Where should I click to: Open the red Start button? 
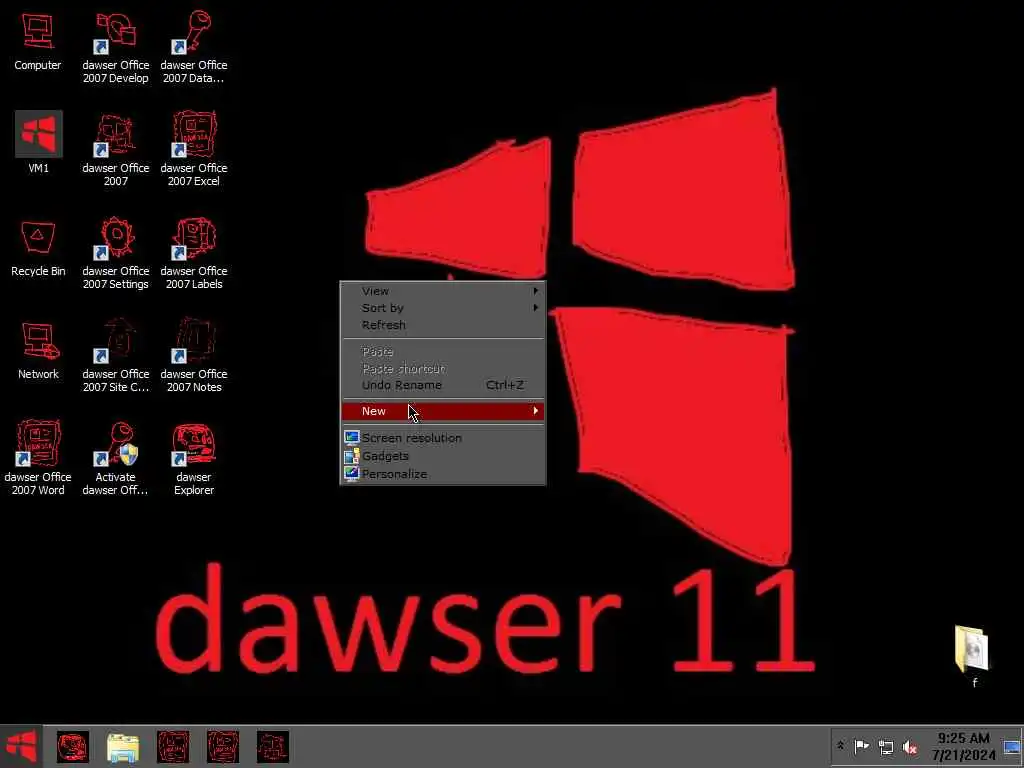21,746
